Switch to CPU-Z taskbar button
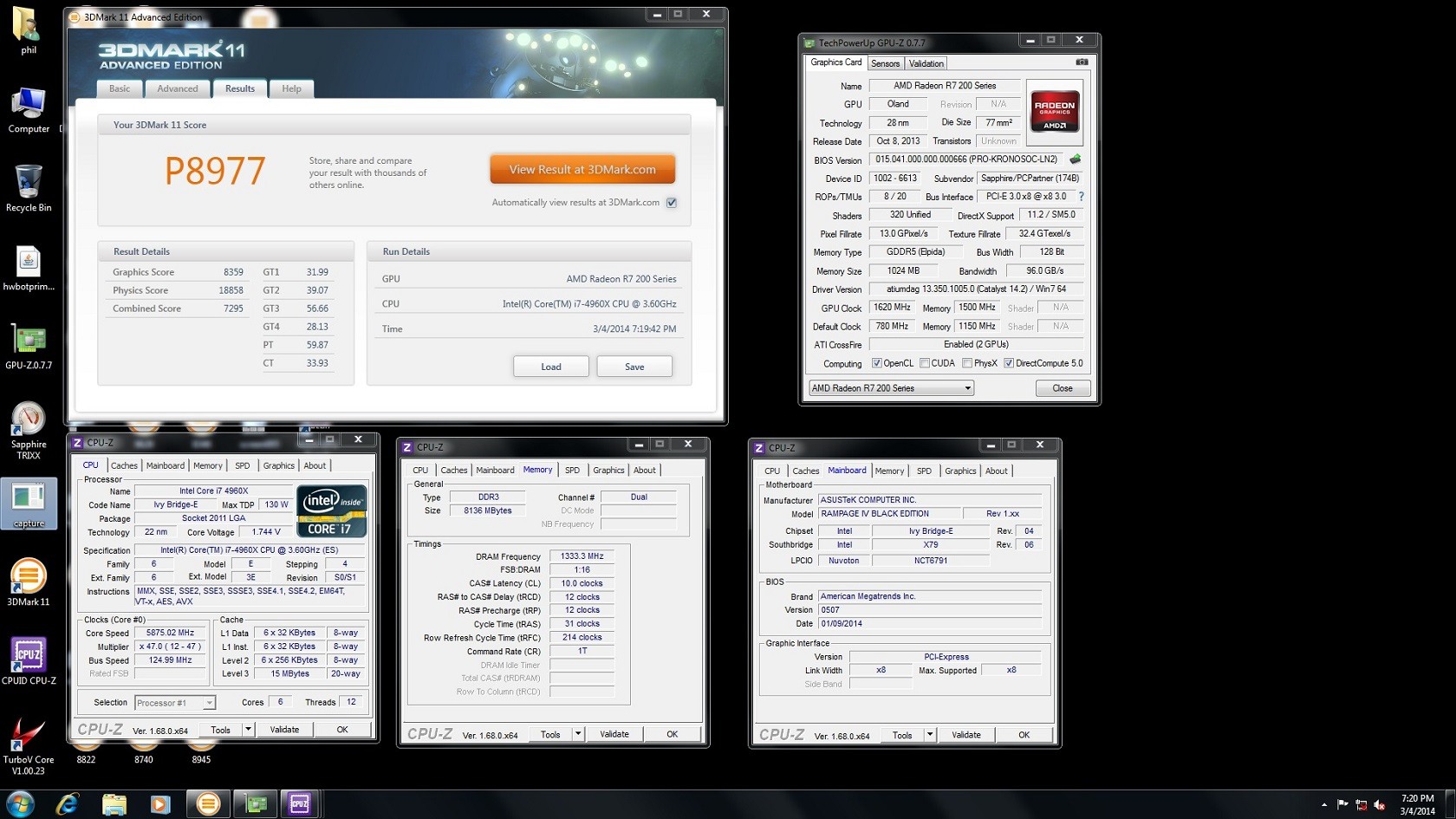 [300, 804]
